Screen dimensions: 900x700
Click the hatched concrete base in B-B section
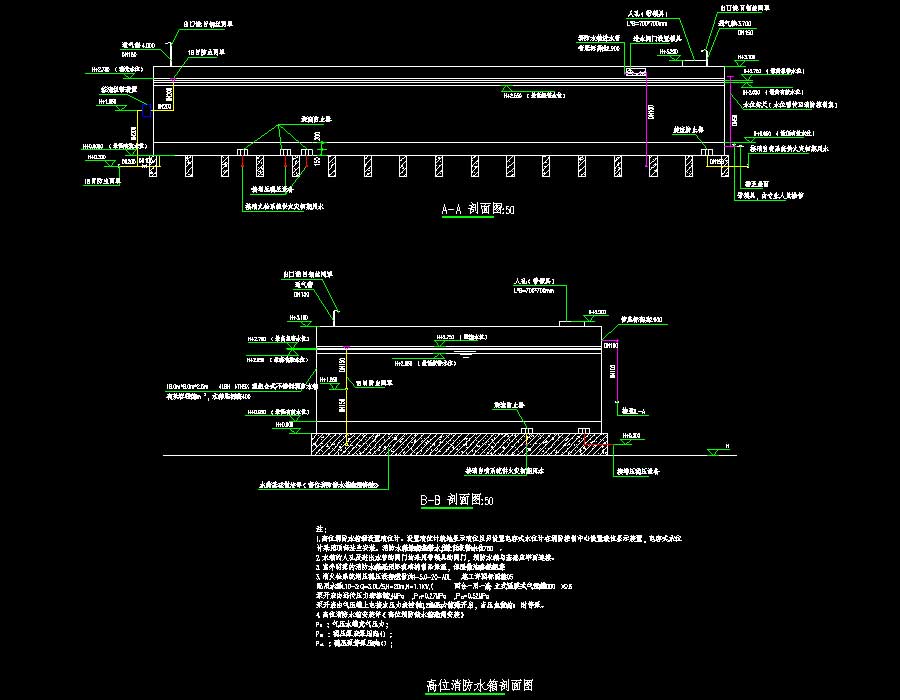tap(458, 443)
